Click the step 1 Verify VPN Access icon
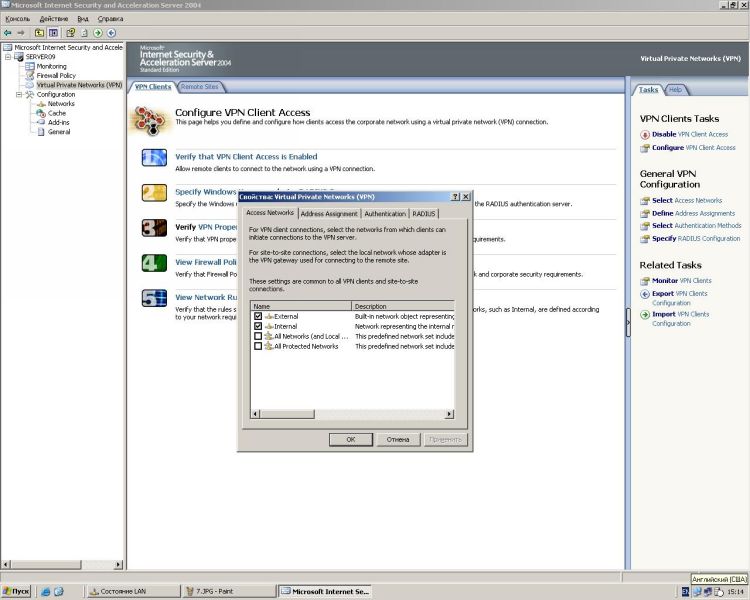 pyautogui.click(x=154, y=157)
